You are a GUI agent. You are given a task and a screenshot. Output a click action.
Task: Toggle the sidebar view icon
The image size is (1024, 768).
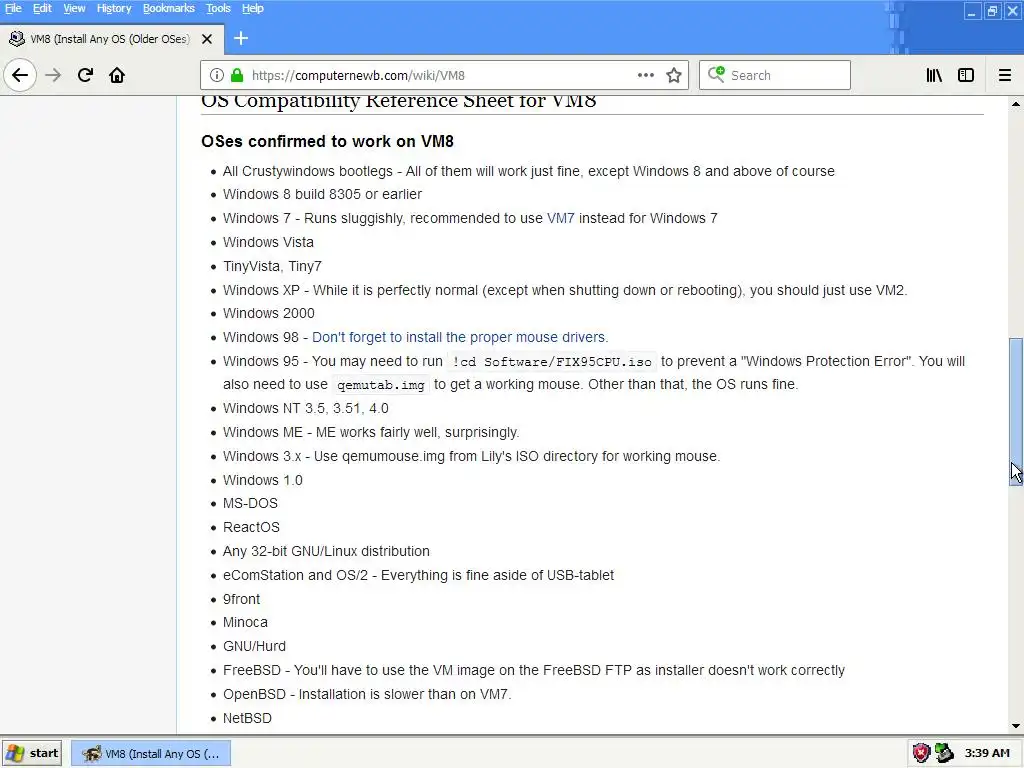966,75
